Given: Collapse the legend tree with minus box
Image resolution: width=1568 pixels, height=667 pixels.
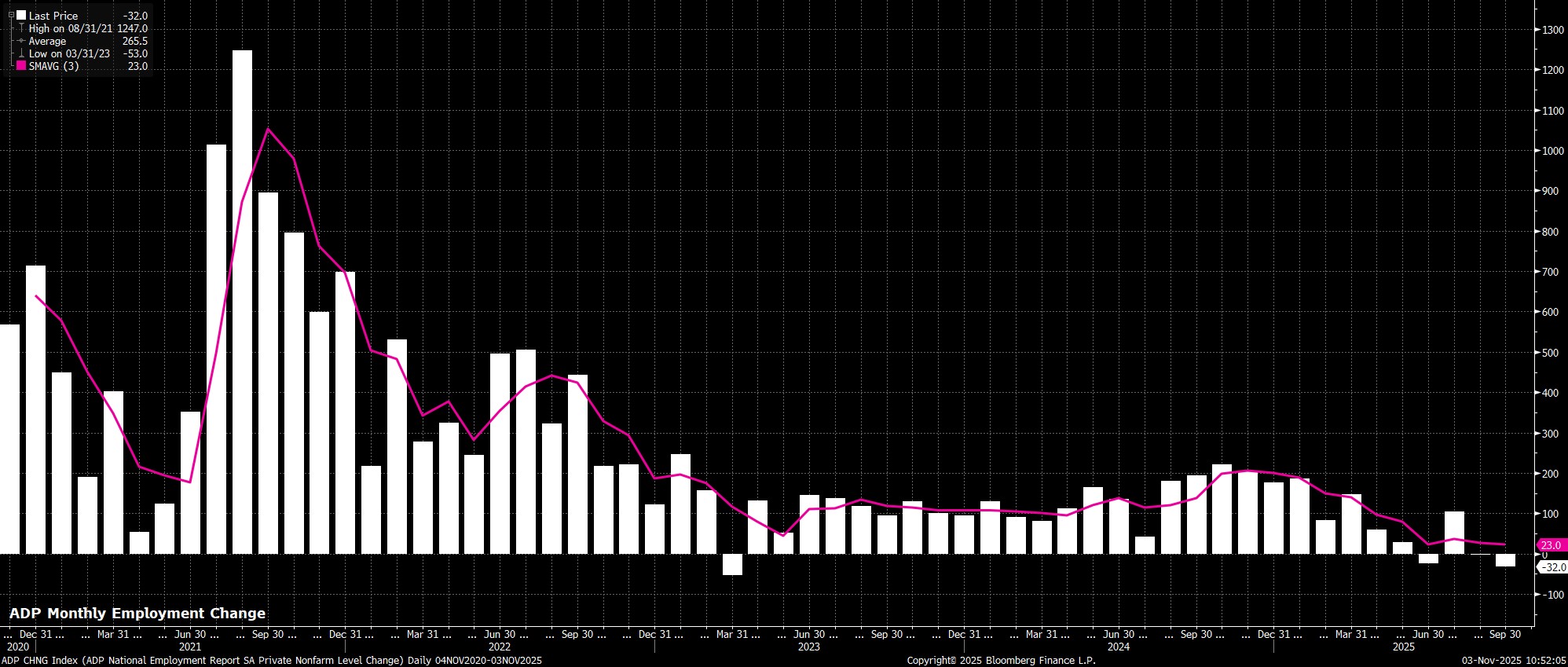Looking at the screenshot, I should click(x=11, y=15).
